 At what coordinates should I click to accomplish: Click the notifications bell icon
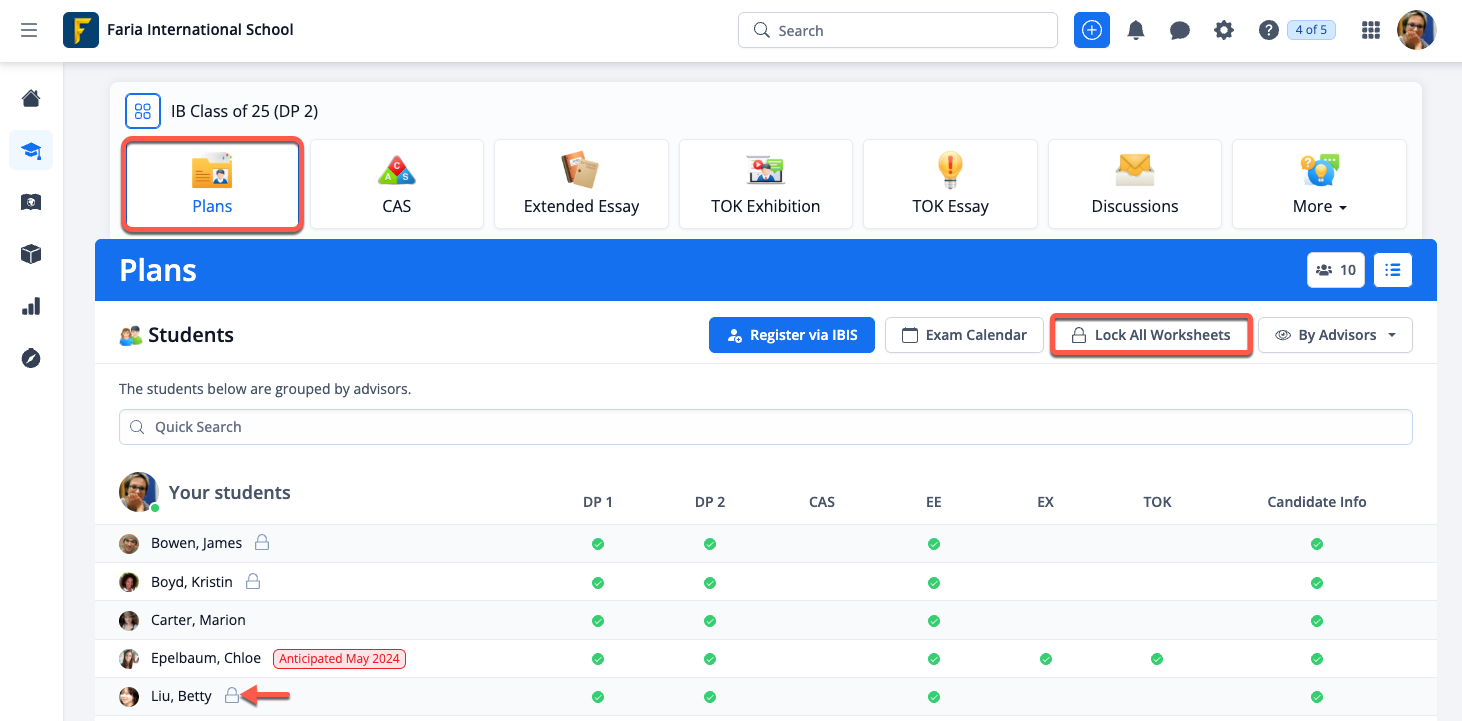click(1136, 30)
